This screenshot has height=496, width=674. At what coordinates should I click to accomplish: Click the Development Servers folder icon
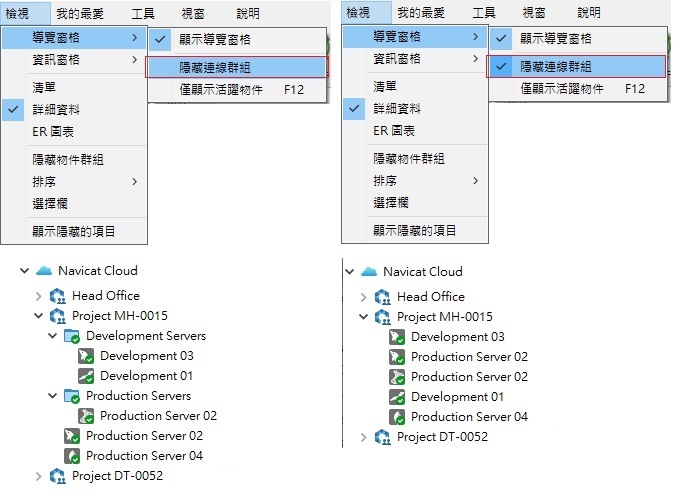click(x=72, y=336)
